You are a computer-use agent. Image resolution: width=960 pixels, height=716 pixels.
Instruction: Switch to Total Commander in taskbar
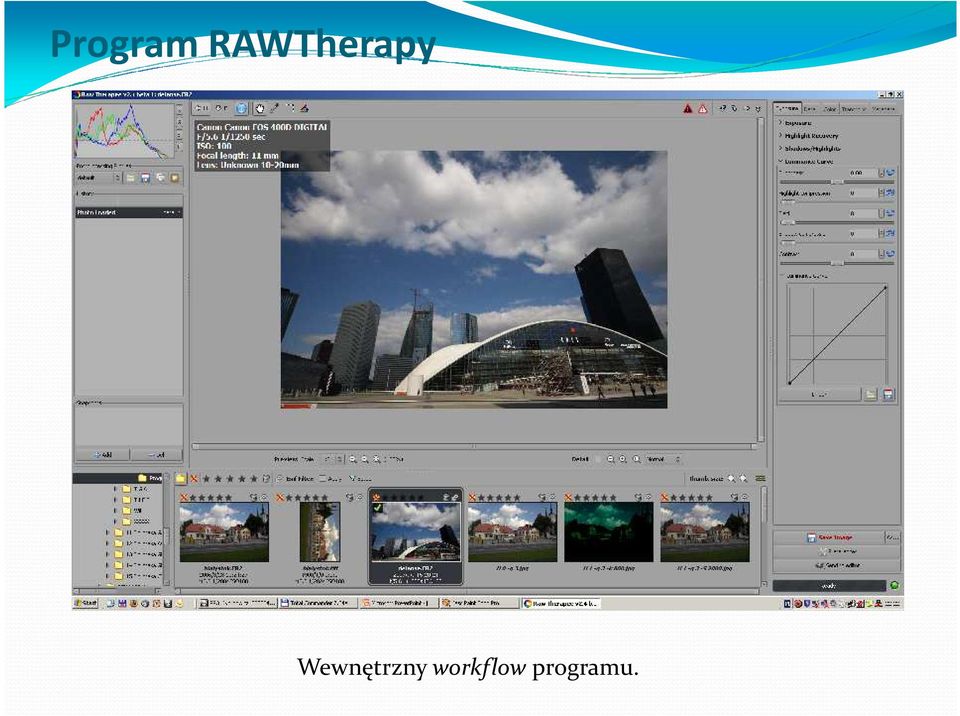click(317, 603)
